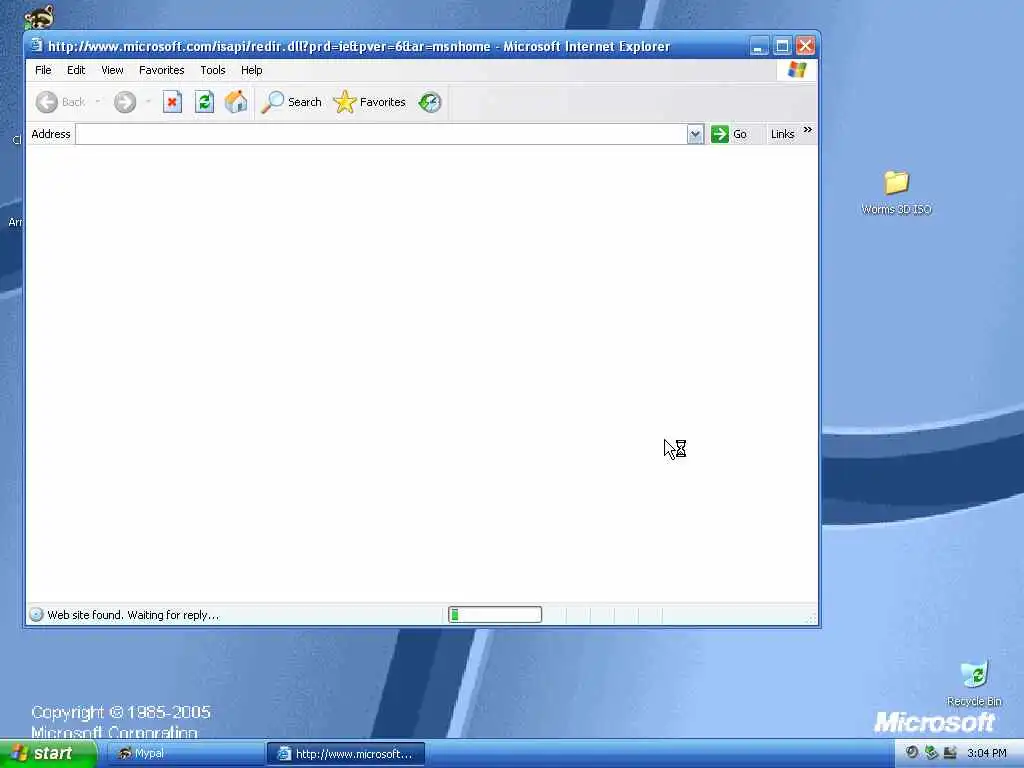
Task: Maximize the Internet Explorer window
Action: click(x=782, y=46)
